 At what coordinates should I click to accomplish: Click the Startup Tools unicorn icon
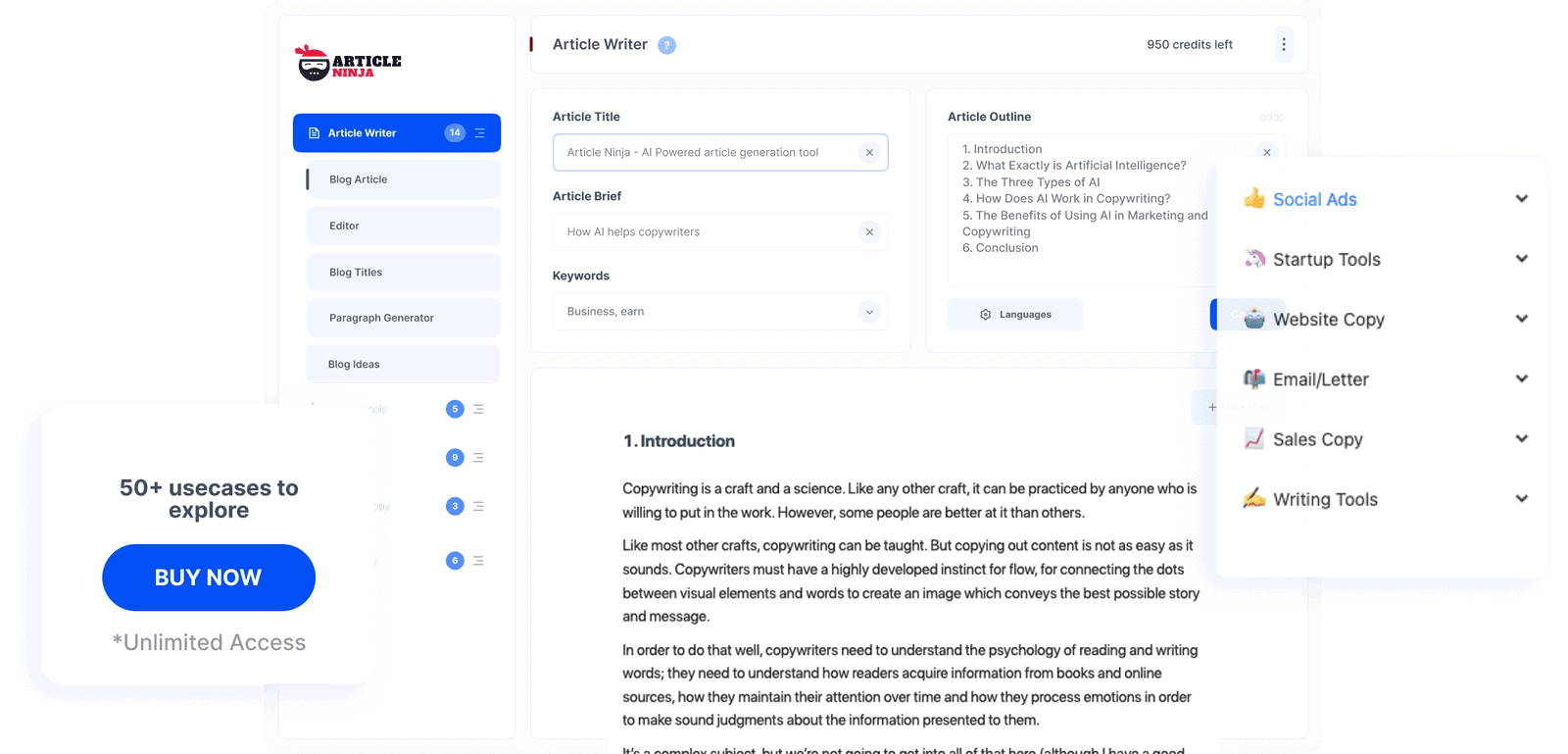[x=1254, y=259]
